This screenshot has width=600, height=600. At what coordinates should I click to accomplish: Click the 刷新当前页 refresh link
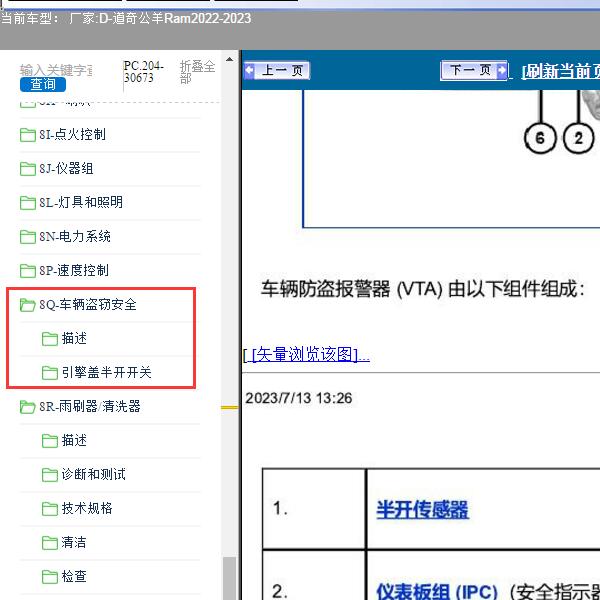(x=561, y=71)
